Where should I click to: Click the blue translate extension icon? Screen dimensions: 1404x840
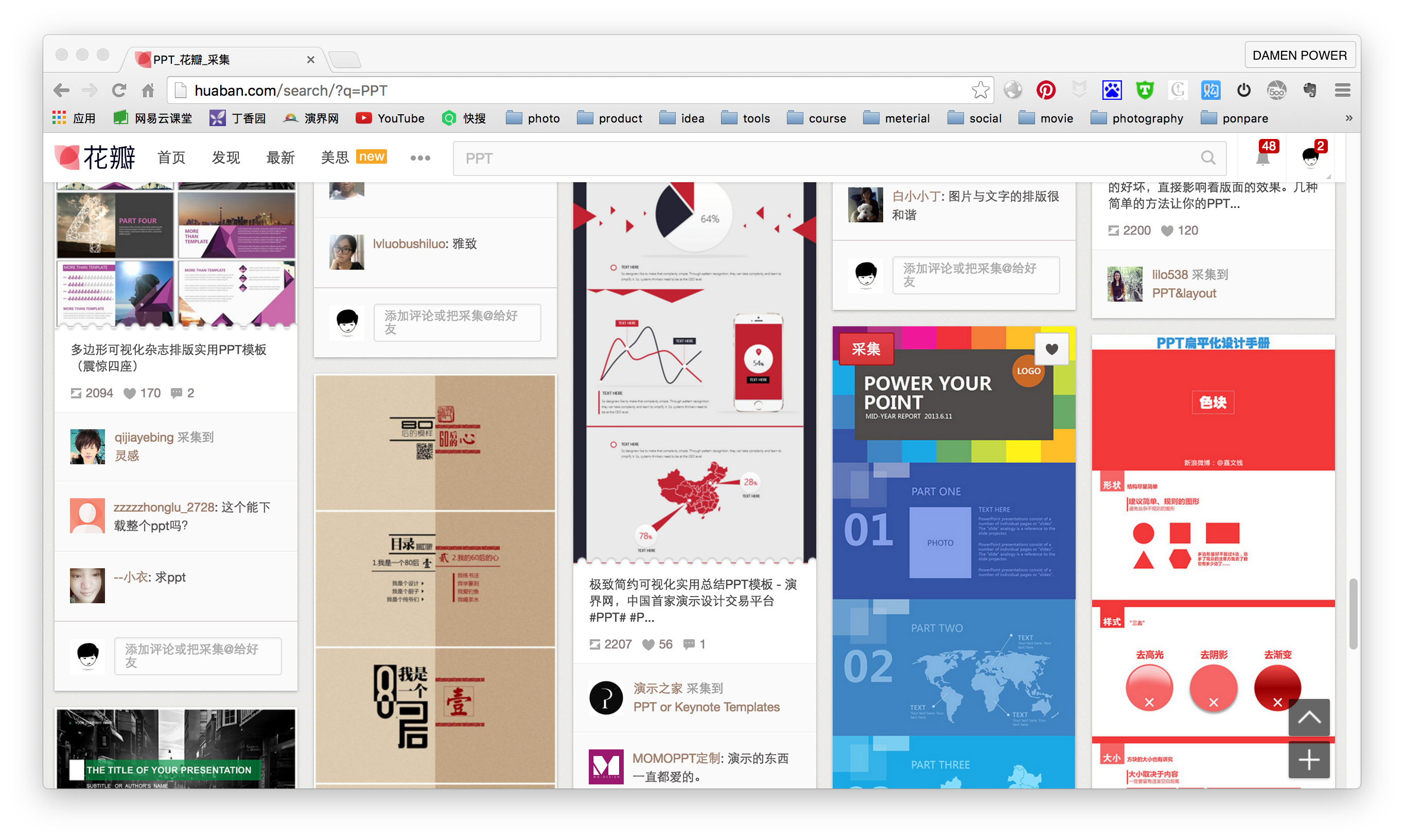(x=1210, y=90)
